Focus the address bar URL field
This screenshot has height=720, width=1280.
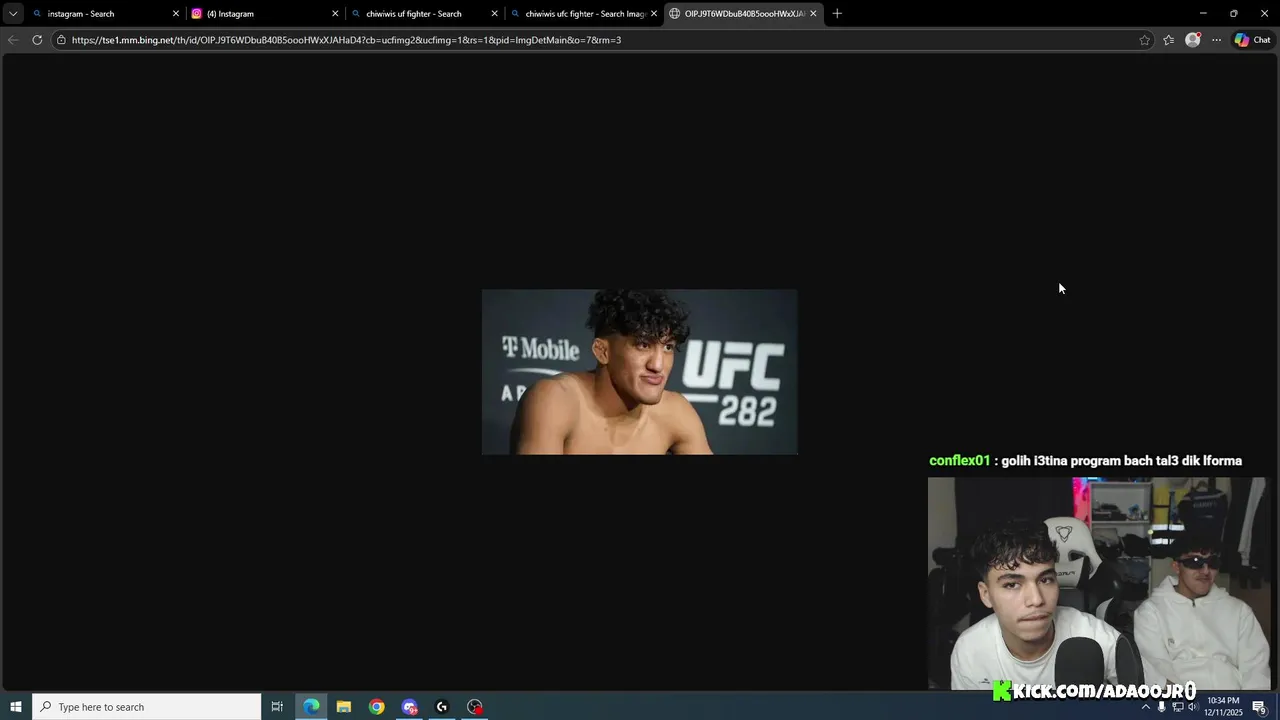click(x=600, y=40)
